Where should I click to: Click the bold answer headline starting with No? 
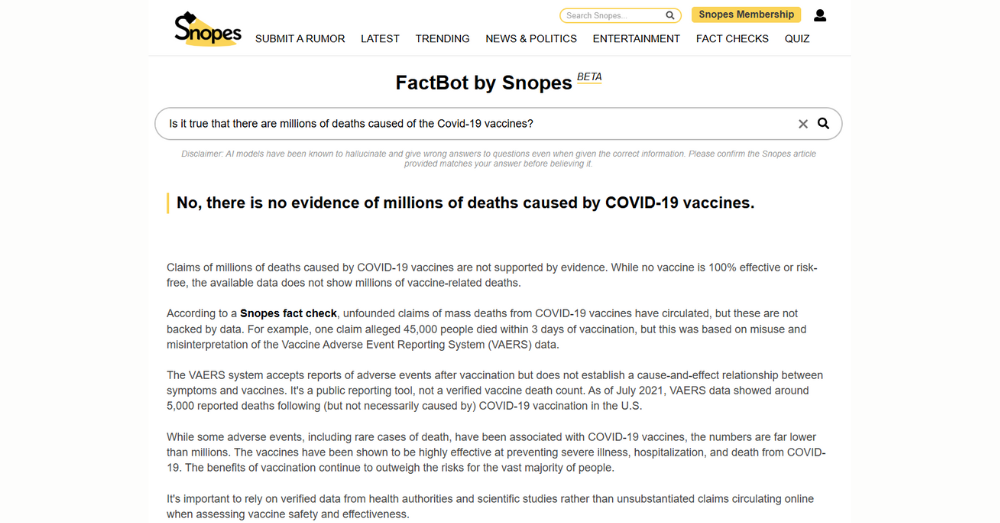465,203
